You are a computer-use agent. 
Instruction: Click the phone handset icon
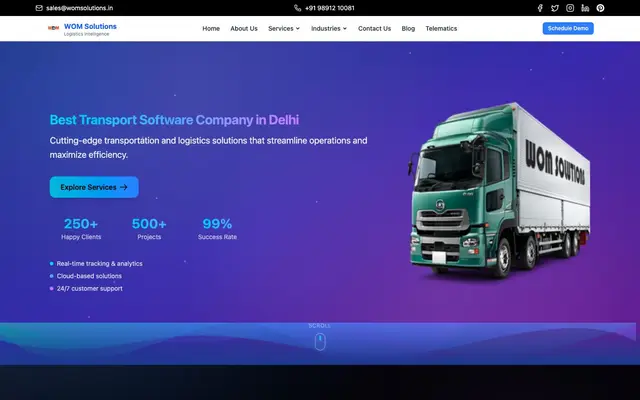pos(298,8)
